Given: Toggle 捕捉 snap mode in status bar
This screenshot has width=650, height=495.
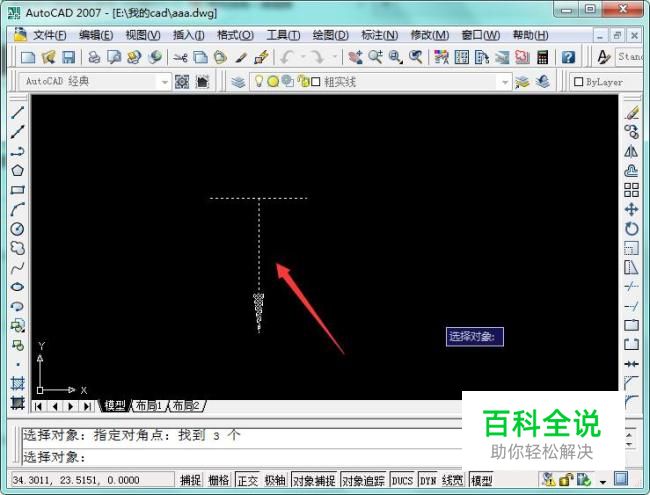Looking at the screenshot, I should coord(191,480).
